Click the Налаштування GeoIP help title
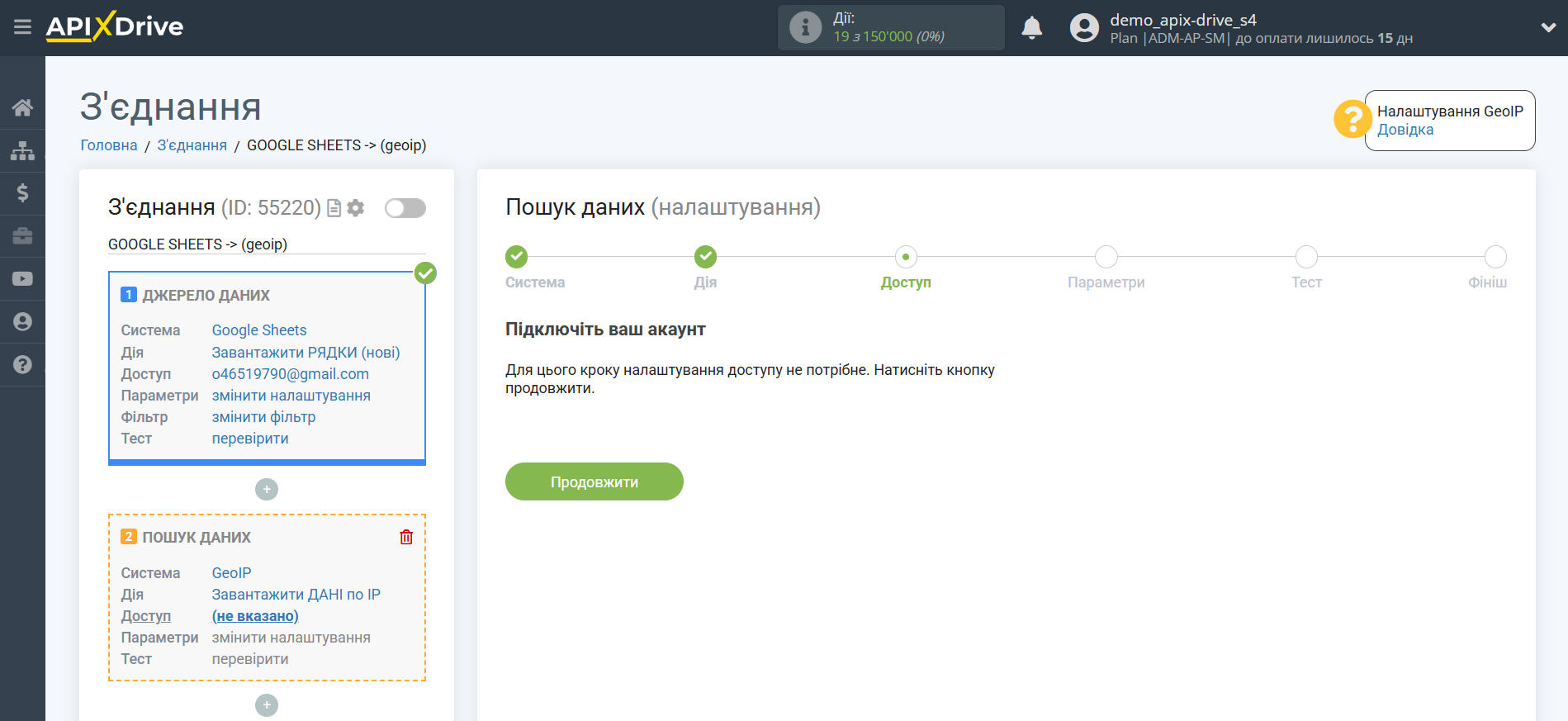 (1450, 111)
